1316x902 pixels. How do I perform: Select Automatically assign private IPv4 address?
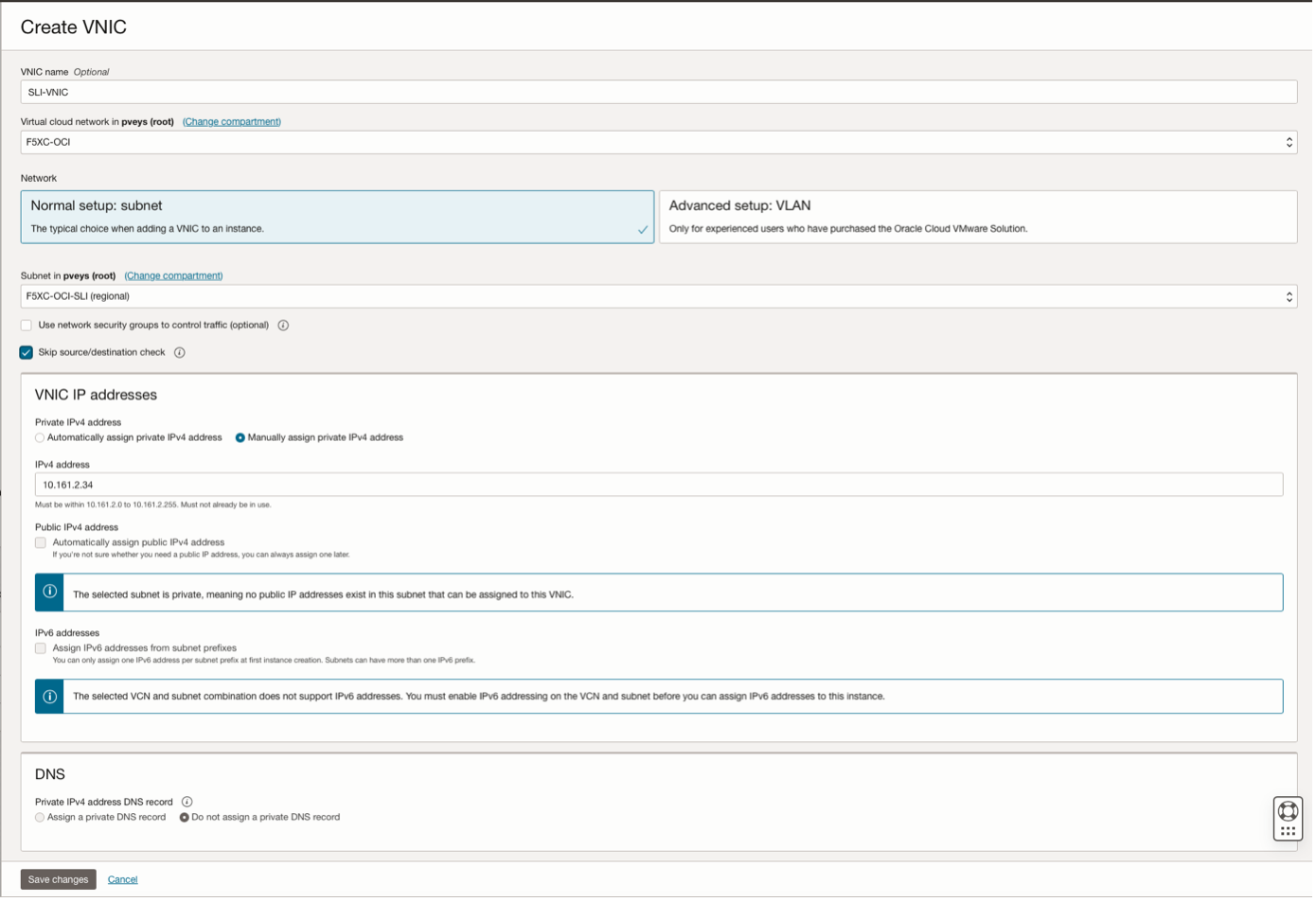pyautogui.click(x=39, y=437)
